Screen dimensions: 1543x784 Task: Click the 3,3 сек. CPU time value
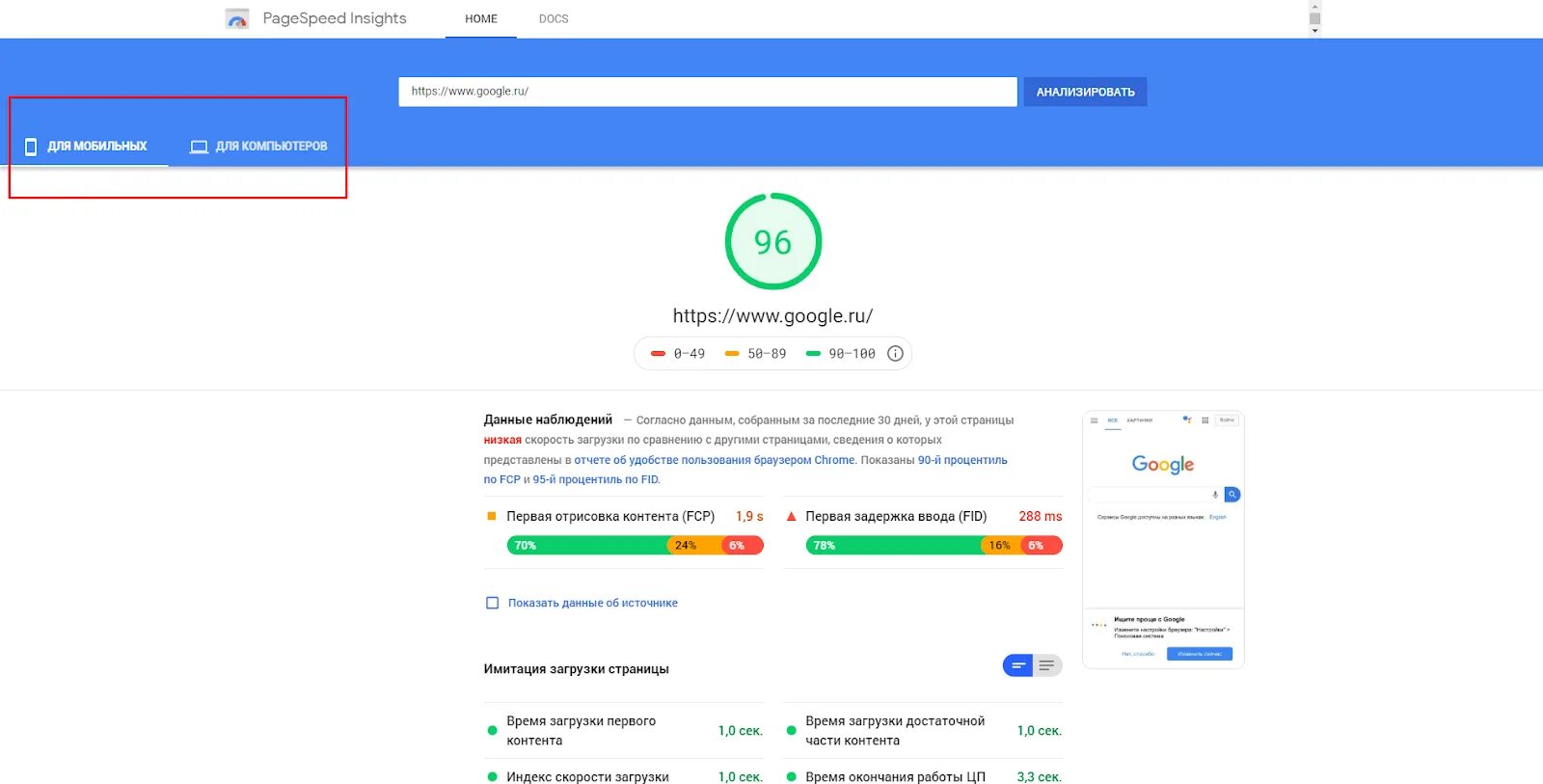coord(1039,776)
